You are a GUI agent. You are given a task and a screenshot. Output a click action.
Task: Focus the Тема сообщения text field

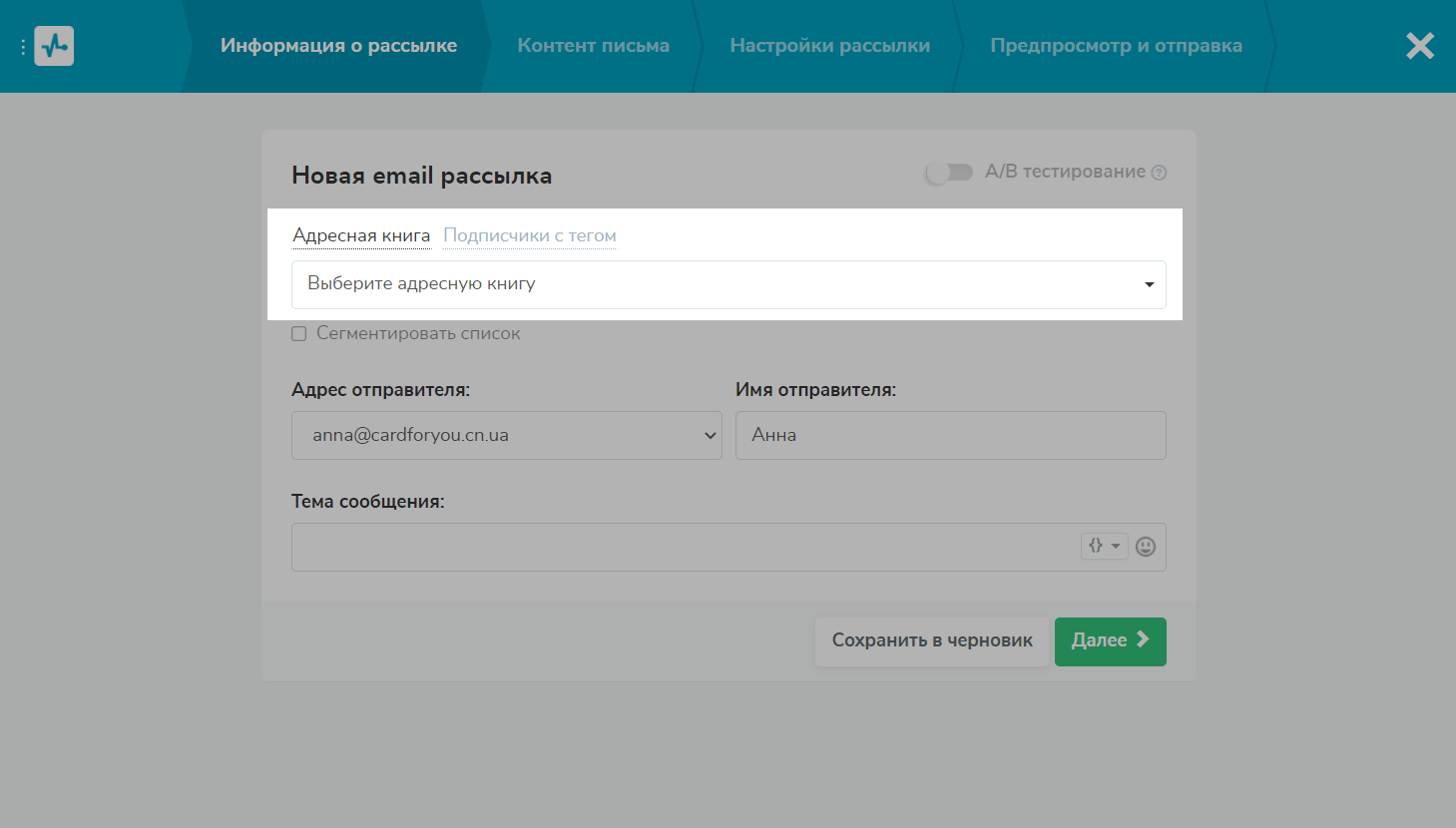(x=684, y=548)
